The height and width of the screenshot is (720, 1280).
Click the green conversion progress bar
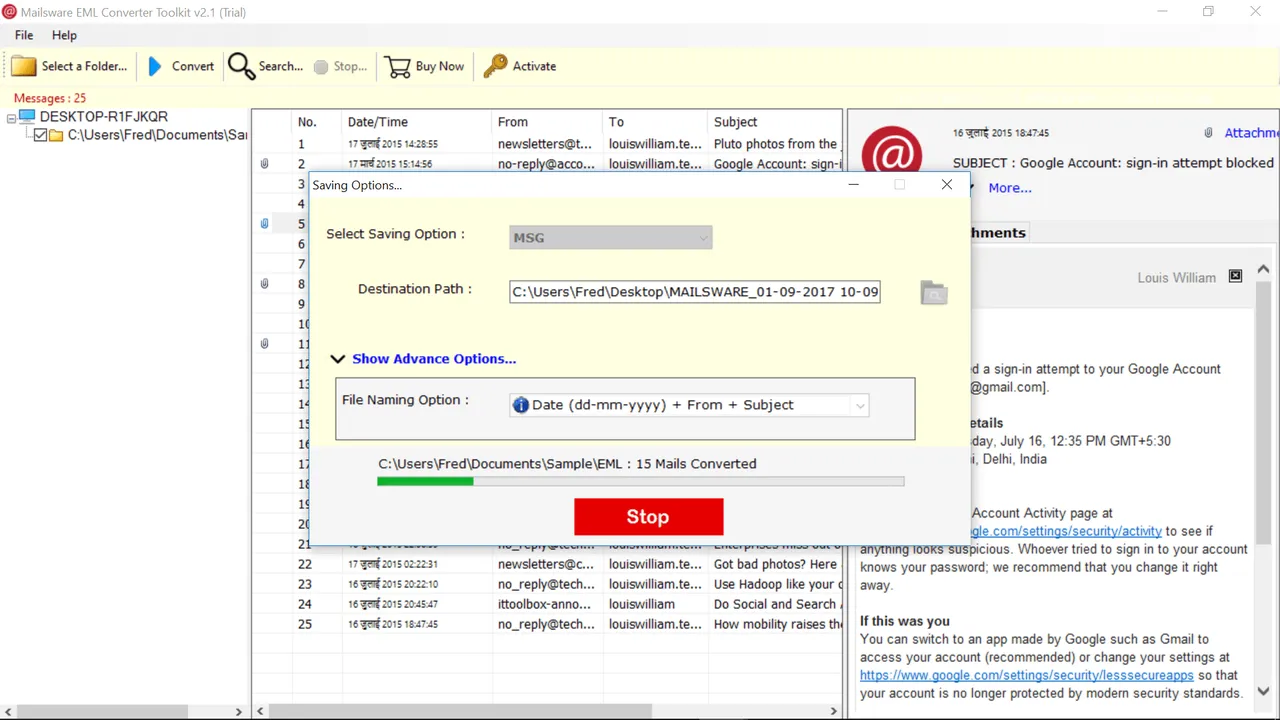coord(640,481)
